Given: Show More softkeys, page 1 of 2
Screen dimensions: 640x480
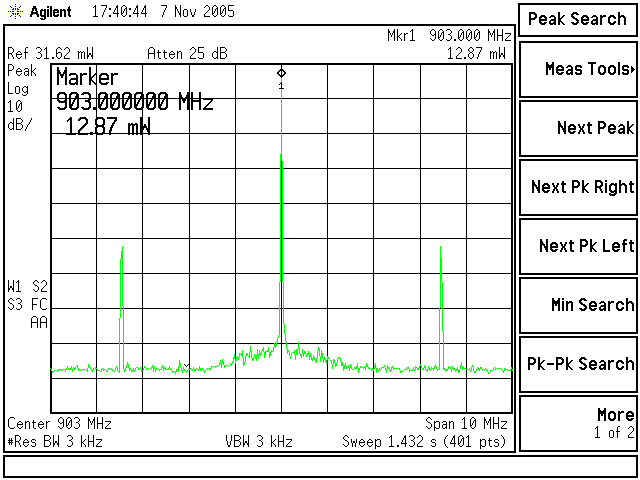Looking at the screenshot, I should (x=578, y=423).
